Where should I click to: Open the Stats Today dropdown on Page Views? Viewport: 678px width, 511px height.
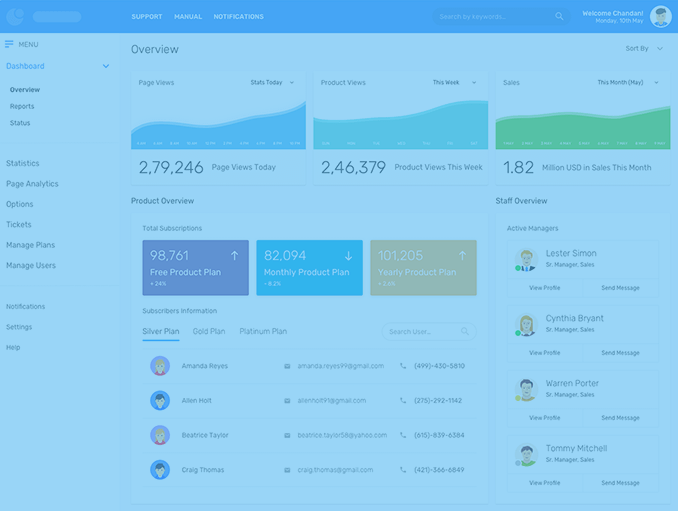[x=272, y=83]
